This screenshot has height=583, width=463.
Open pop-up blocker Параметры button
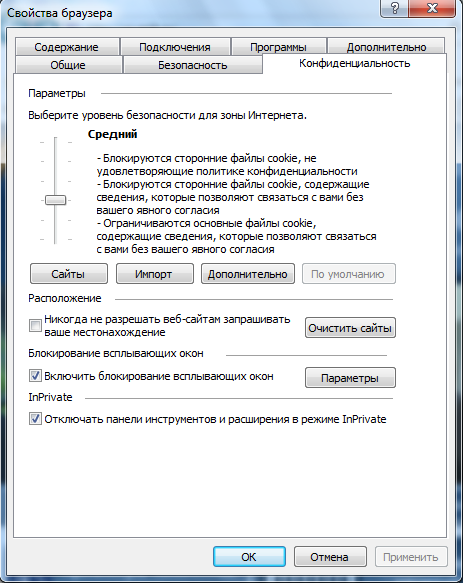click(350, 378)
